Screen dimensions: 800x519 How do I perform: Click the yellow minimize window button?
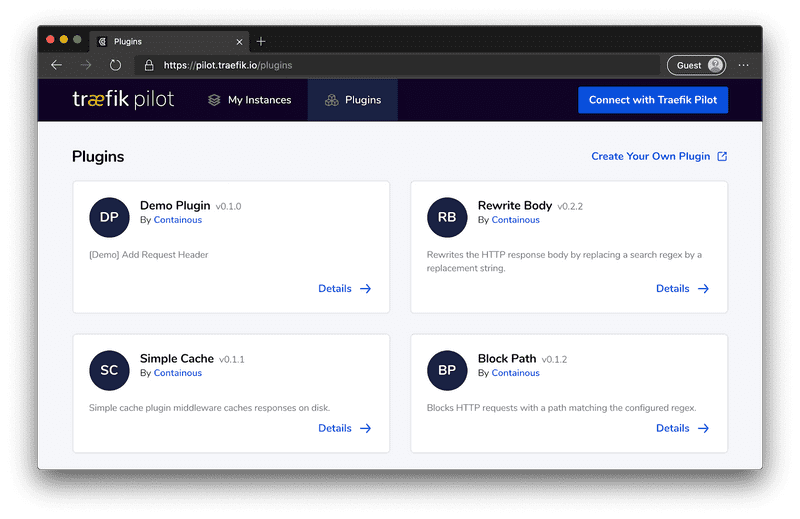click(x=64, y=39)
